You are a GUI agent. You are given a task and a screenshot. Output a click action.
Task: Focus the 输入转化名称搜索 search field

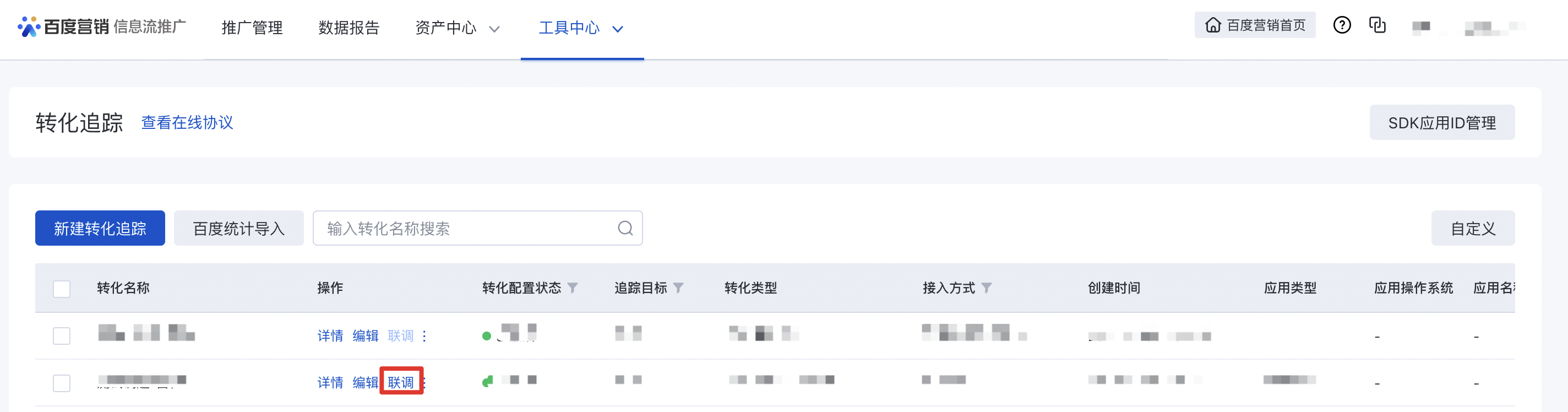(477, 228)
